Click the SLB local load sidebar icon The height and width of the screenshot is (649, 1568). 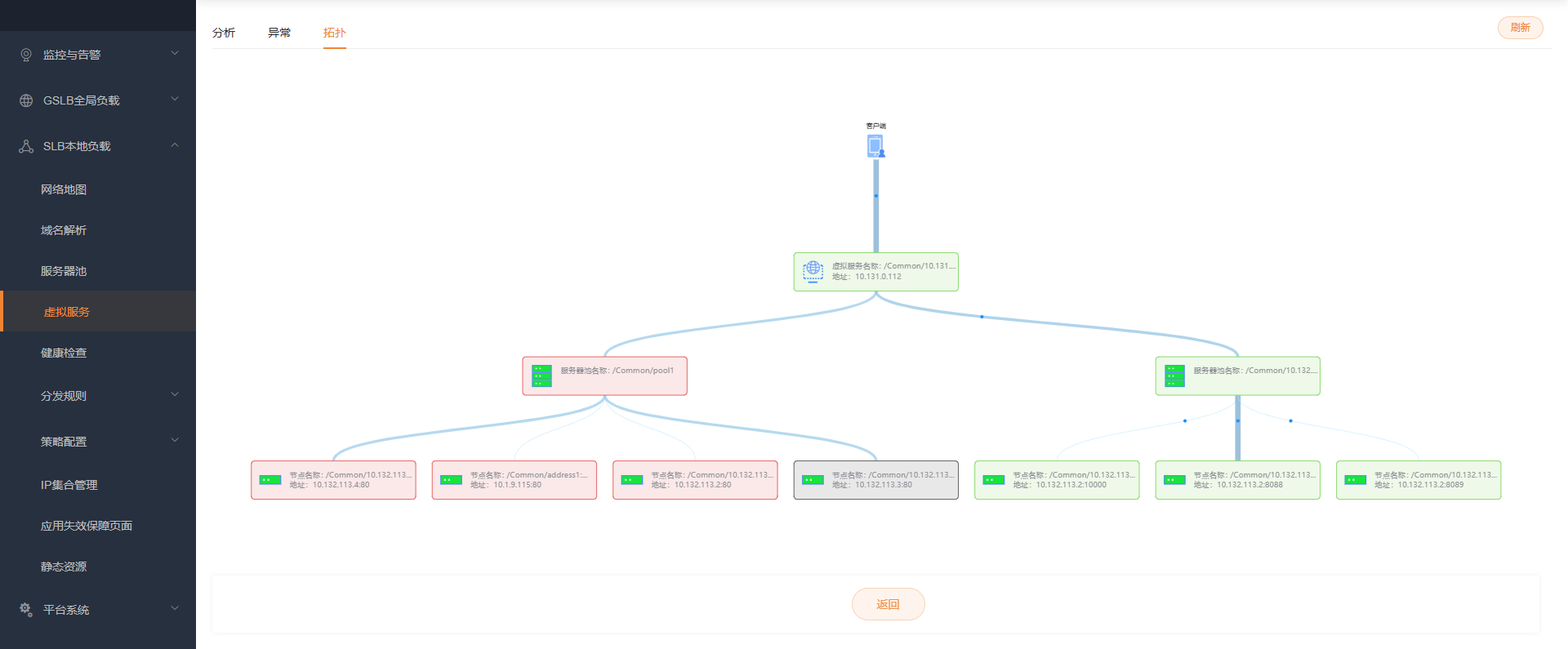pos(26,146)
